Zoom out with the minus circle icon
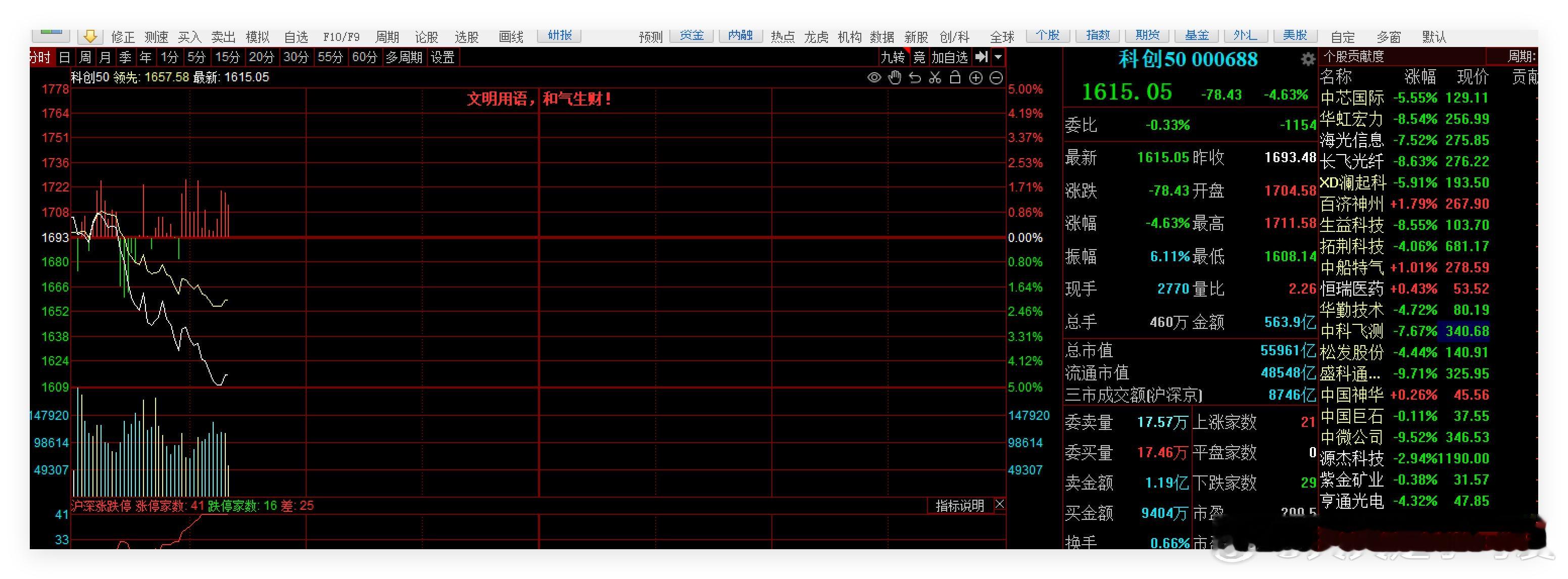 997,77
